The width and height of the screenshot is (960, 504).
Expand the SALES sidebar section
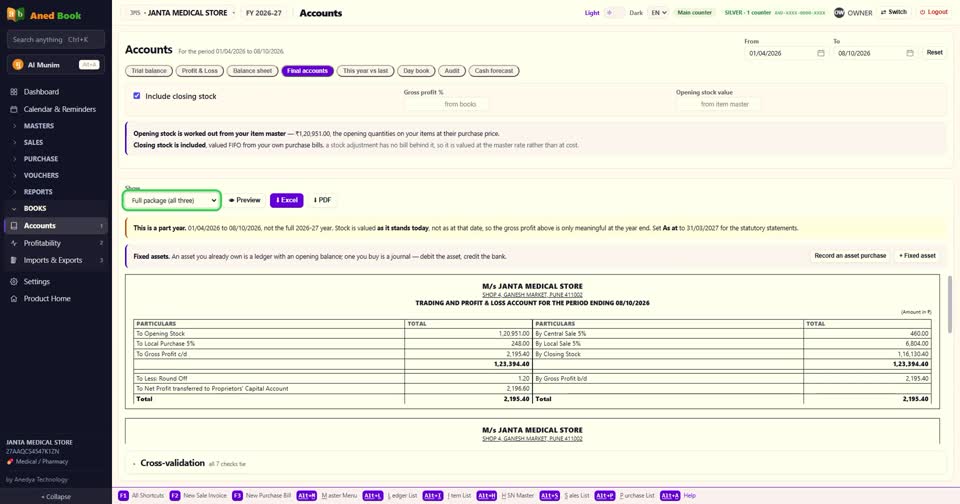(x=55, y=142)
